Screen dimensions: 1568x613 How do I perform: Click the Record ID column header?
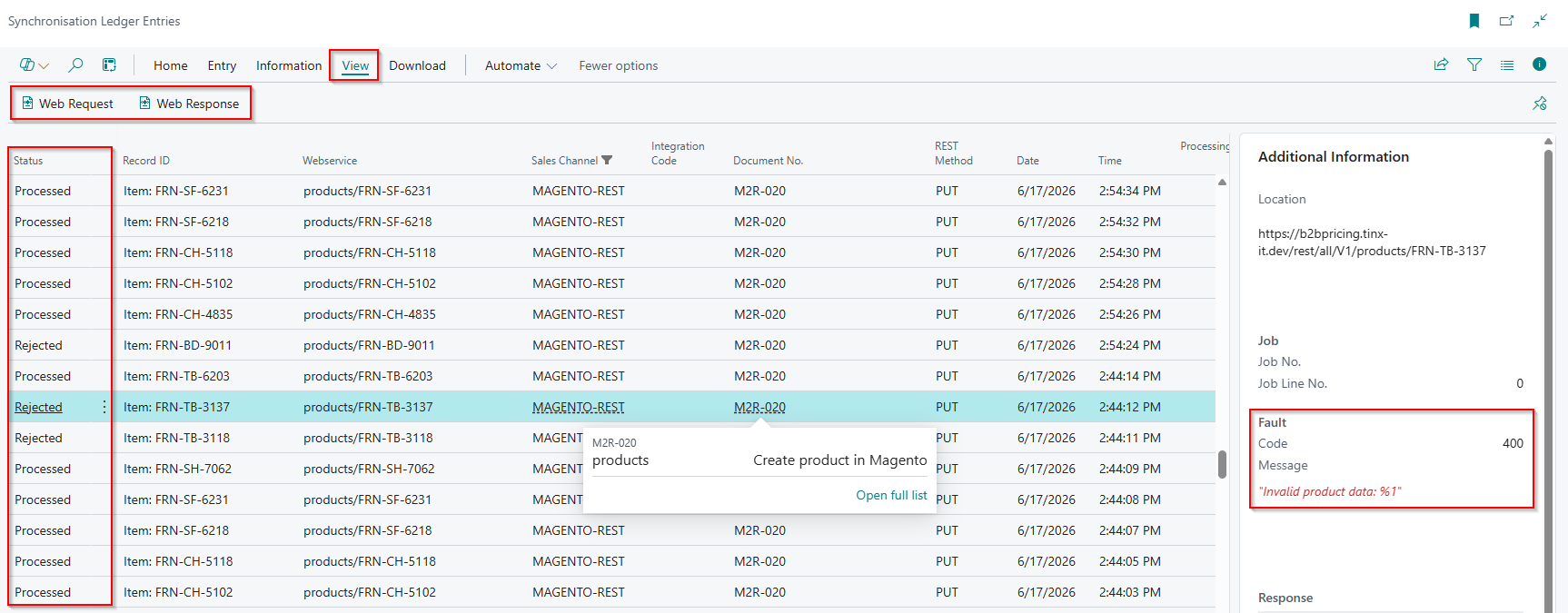pyautogui.click(x=146, y=161)
